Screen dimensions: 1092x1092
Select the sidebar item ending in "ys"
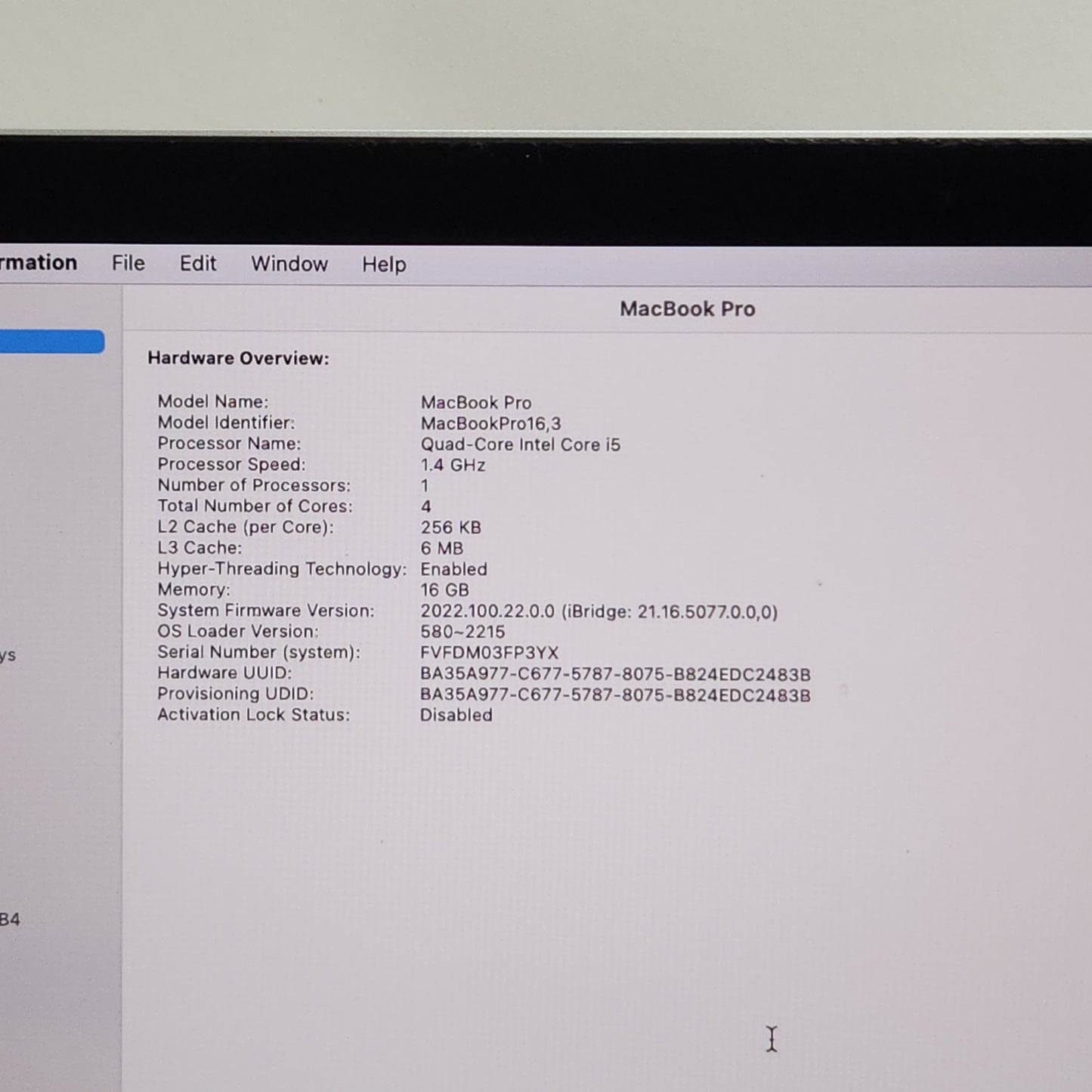[8, 654]
